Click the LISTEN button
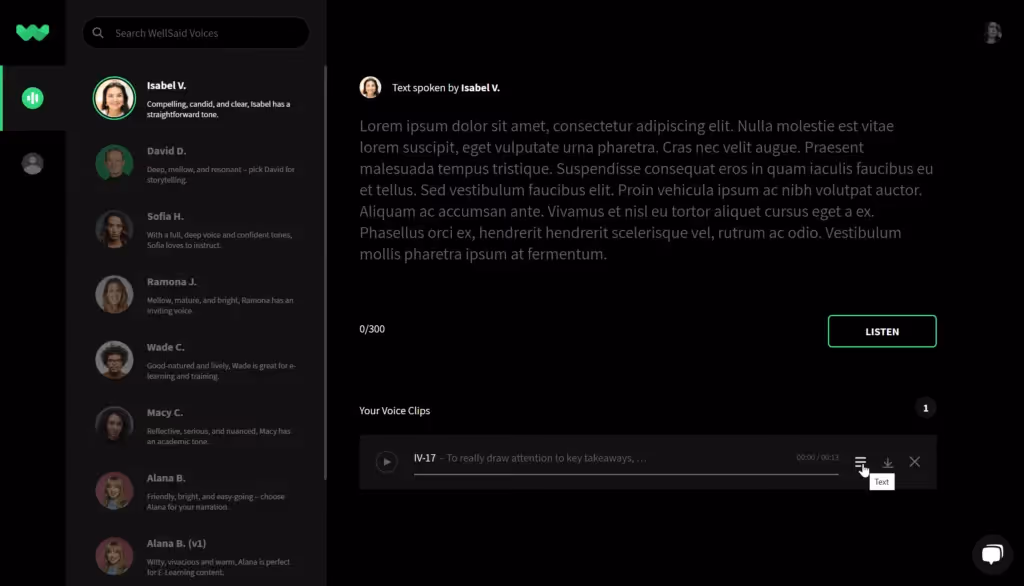The image size is (1024, 586). 882,331
